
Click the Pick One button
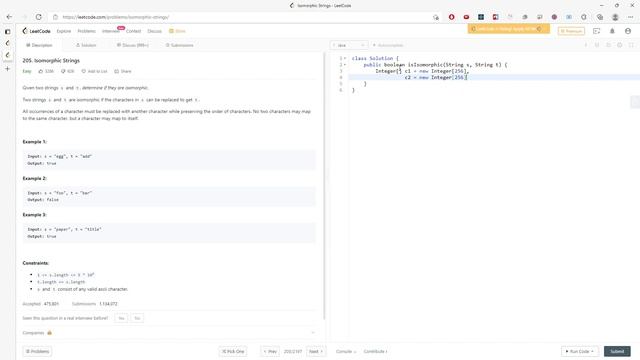(233, 351)
